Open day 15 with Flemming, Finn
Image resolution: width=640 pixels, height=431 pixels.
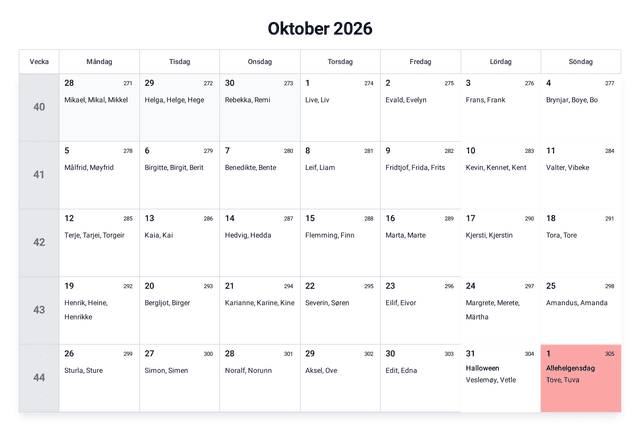(340, 242)
